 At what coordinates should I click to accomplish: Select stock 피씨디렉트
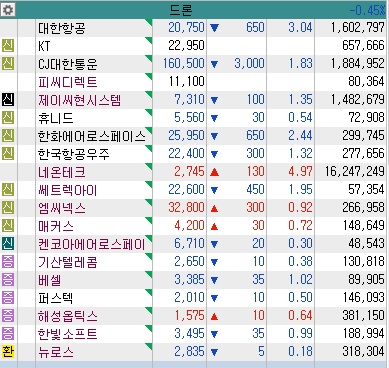click(x=68, y=82)
